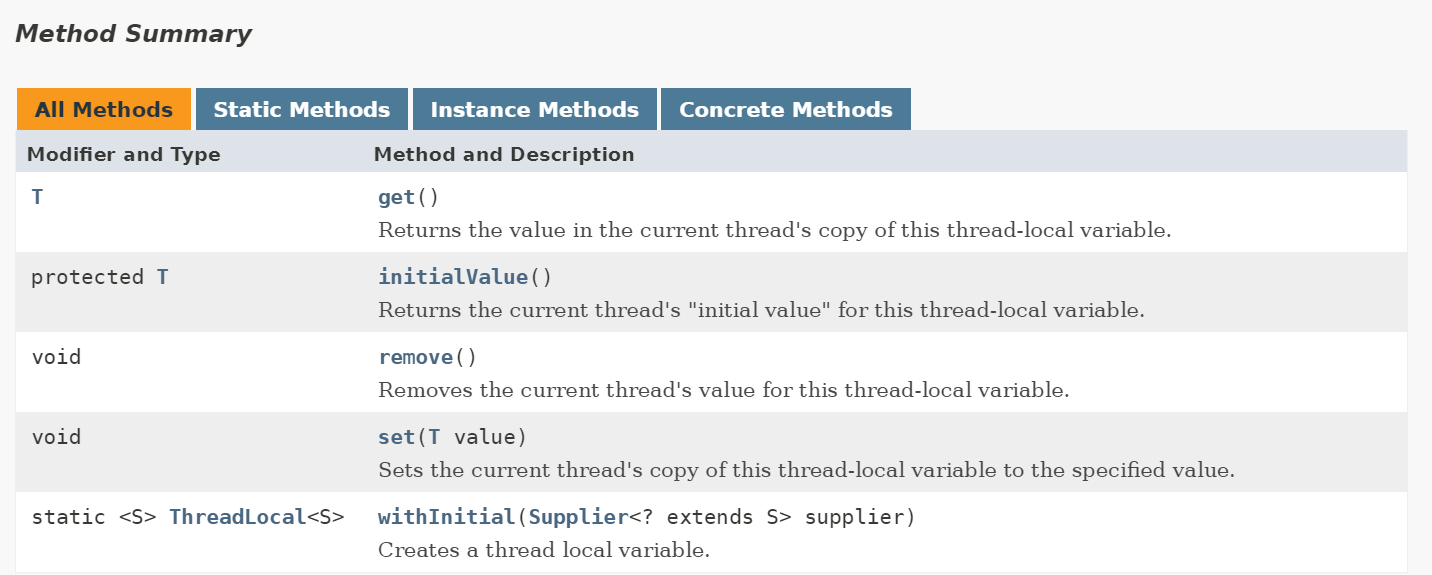The height and width of the screenshot is (575, 1432).
Task: Switch to the Static Methods tab
Action: coord(301,110)
